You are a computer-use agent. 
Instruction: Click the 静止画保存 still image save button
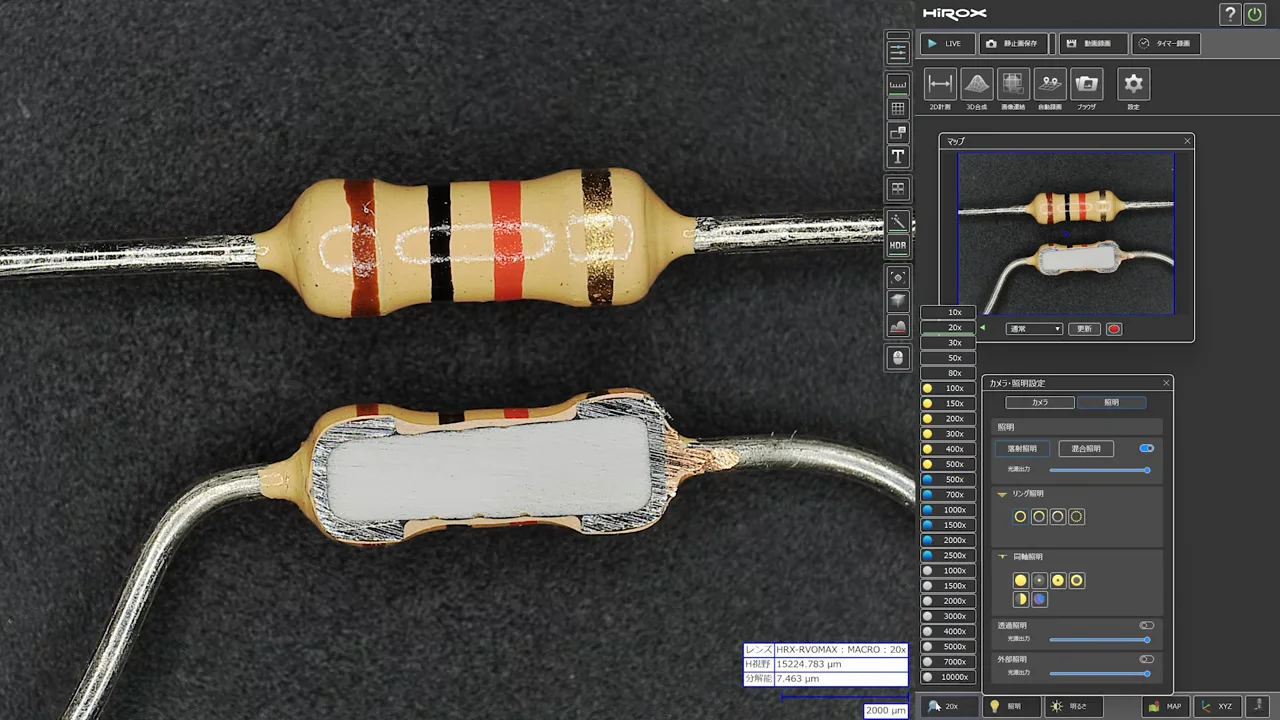tap(1014, 44)
